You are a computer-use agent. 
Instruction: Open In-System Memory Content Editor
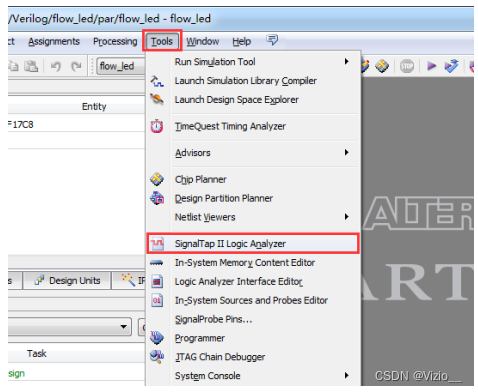[253, 263]
